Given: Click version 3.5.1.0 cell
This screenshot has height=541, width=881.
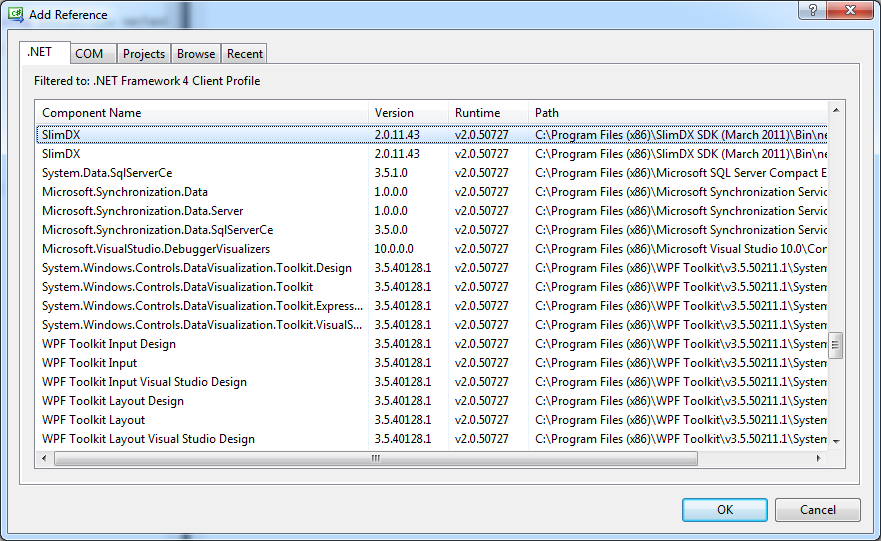Looking at the screenshot, I should [391, 173].
